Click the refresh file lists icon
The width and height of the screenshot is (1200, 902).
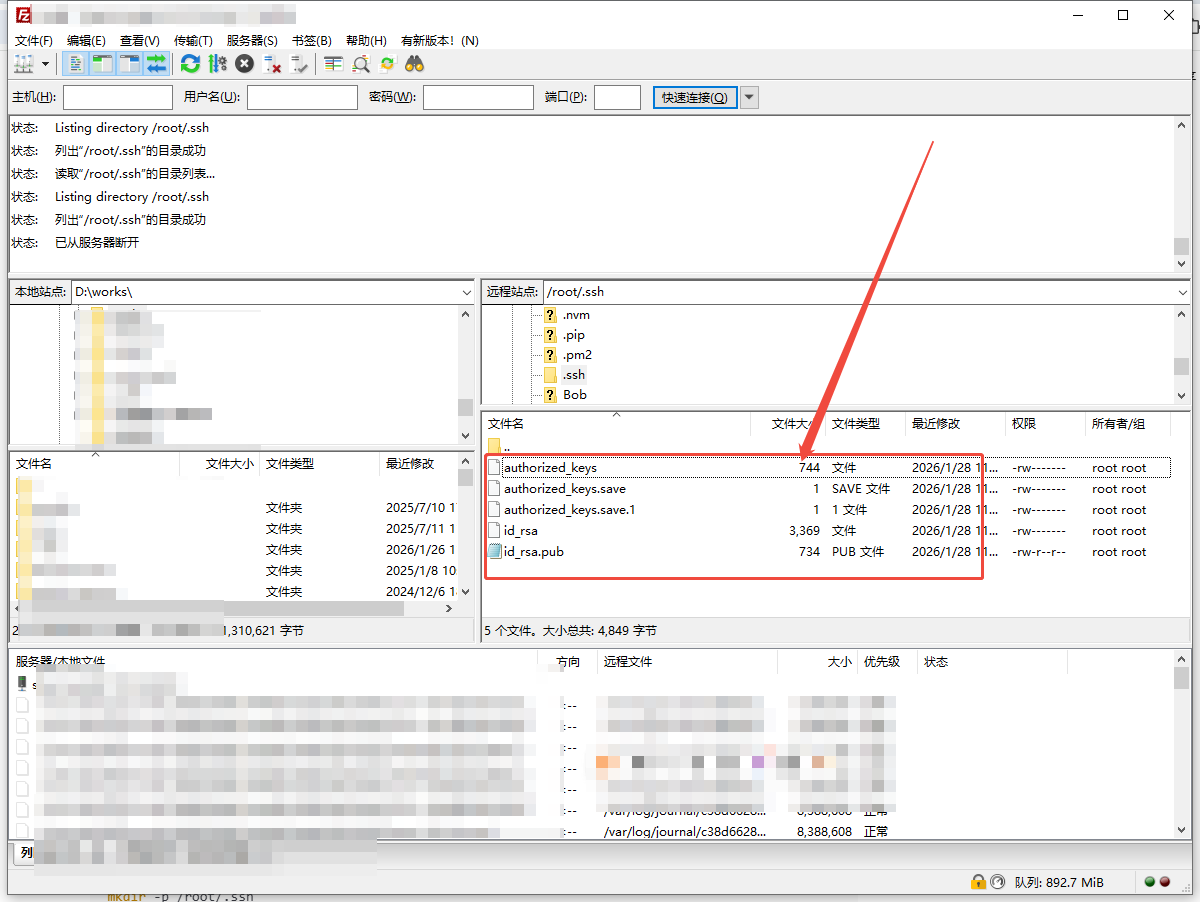(190, 64)
